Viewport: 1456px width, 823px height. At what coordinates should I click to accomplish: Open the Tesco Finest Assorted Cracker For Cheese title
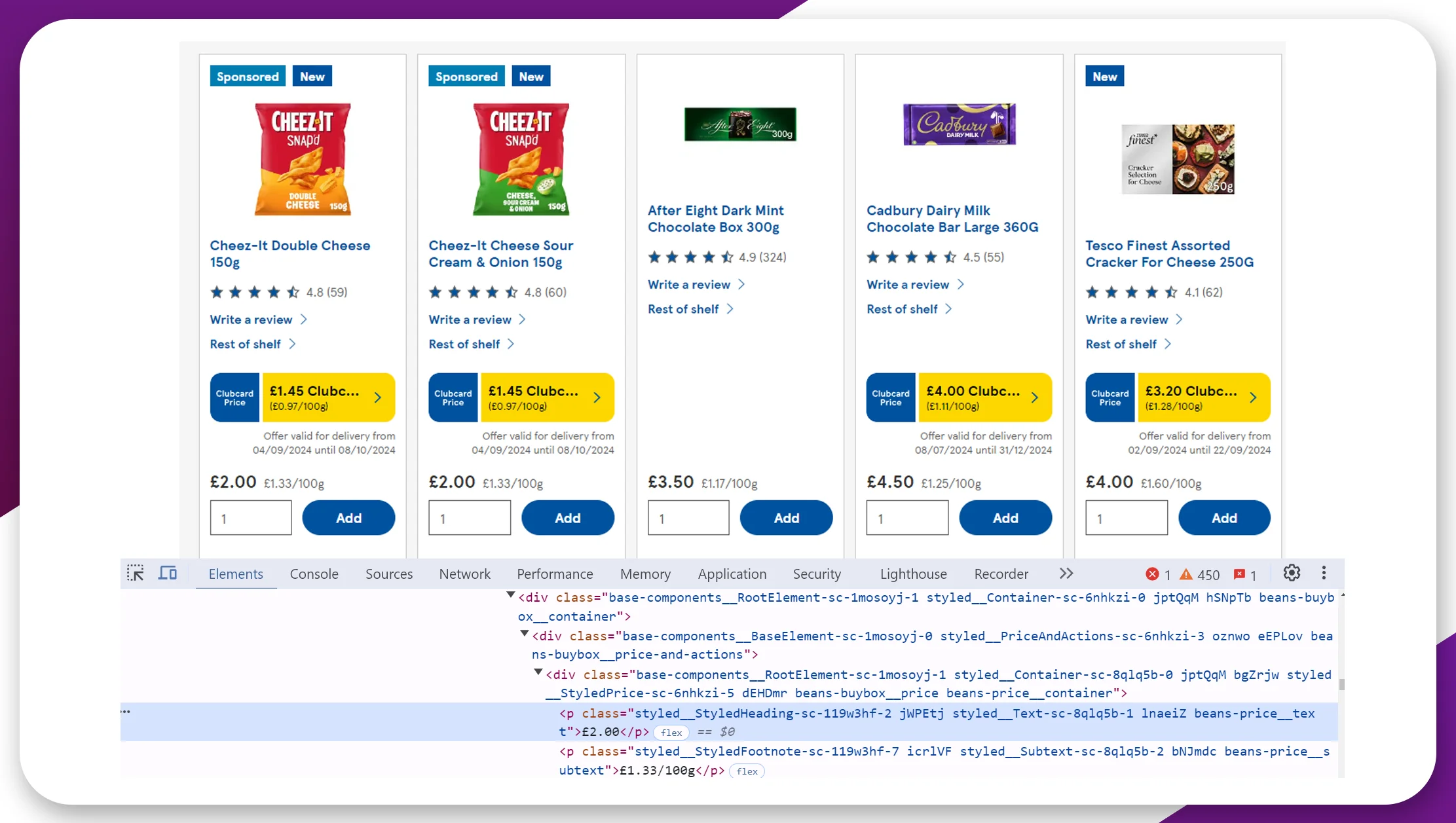1170,254
